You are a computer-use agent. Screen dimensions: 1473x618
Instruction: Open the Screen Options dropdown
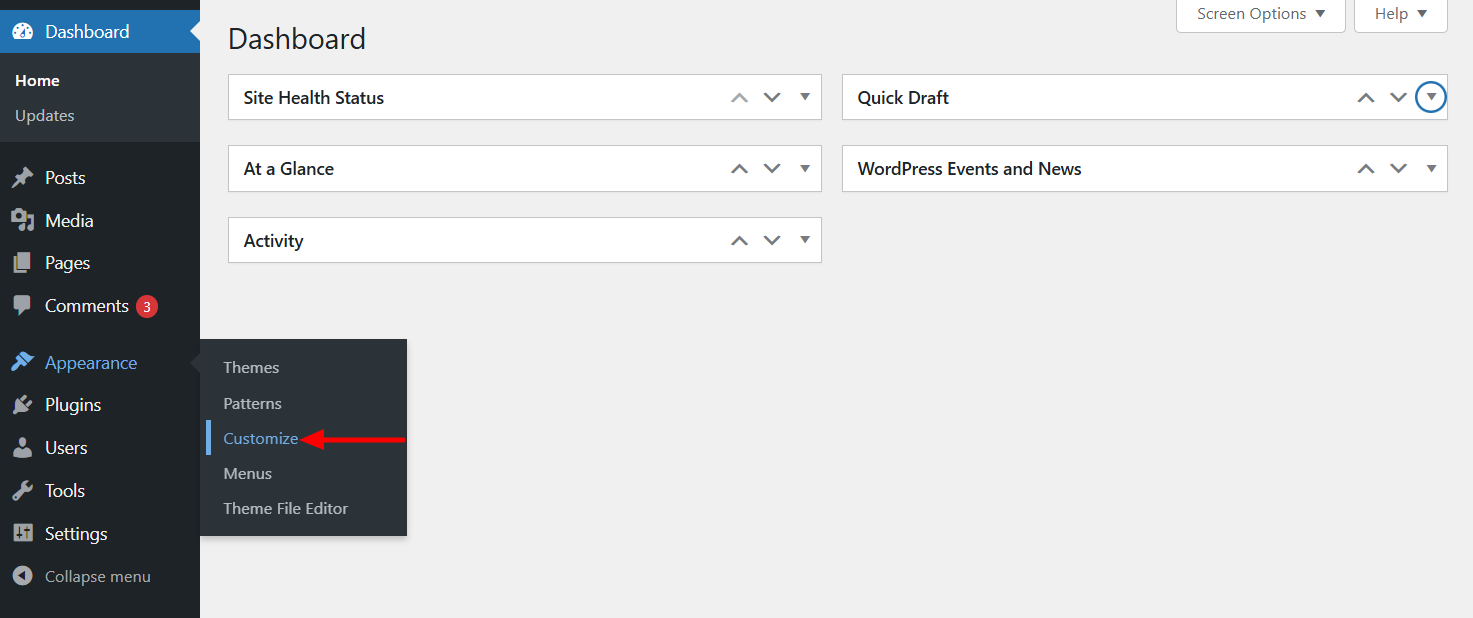(x=1261, y=15)
